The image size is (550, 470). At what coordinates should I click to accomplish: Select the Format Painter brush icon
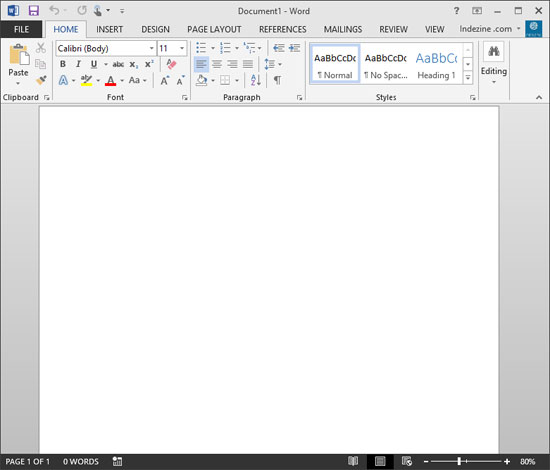click(x=41, y=80)
